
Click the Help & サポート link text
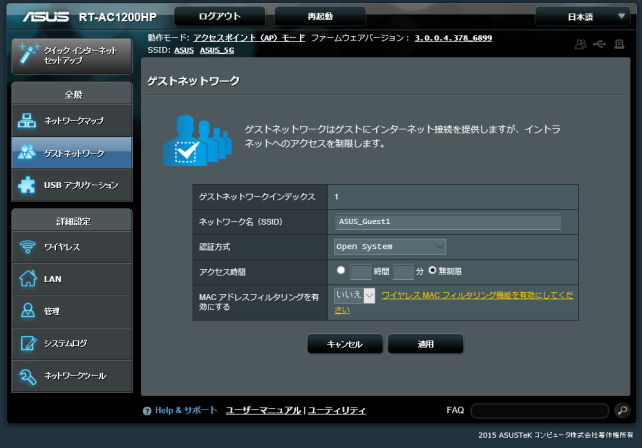coord(186,410)
